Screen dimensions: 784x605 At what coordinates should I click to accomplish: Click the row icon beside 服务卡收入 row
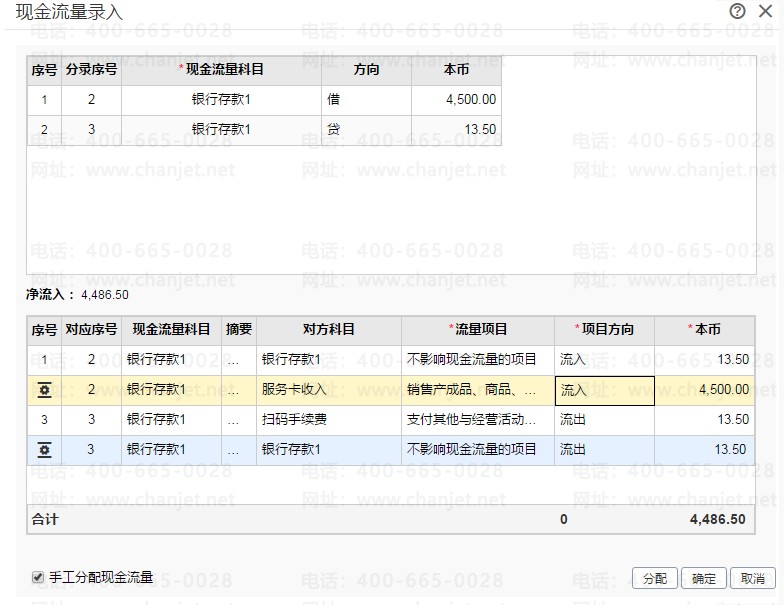point(44,390)
